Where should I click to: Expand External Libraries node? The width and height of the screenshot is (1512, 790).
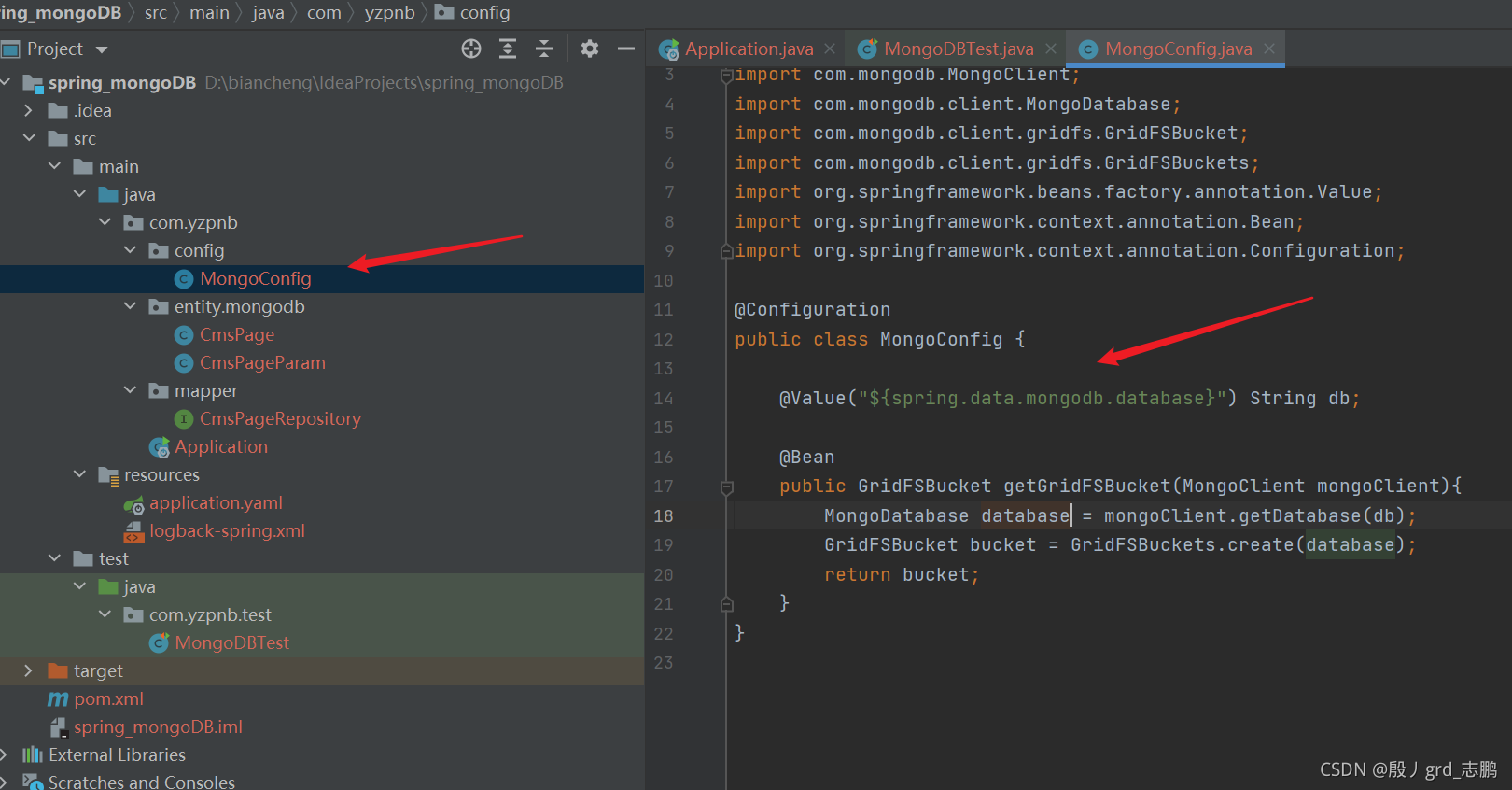point(5,755)
